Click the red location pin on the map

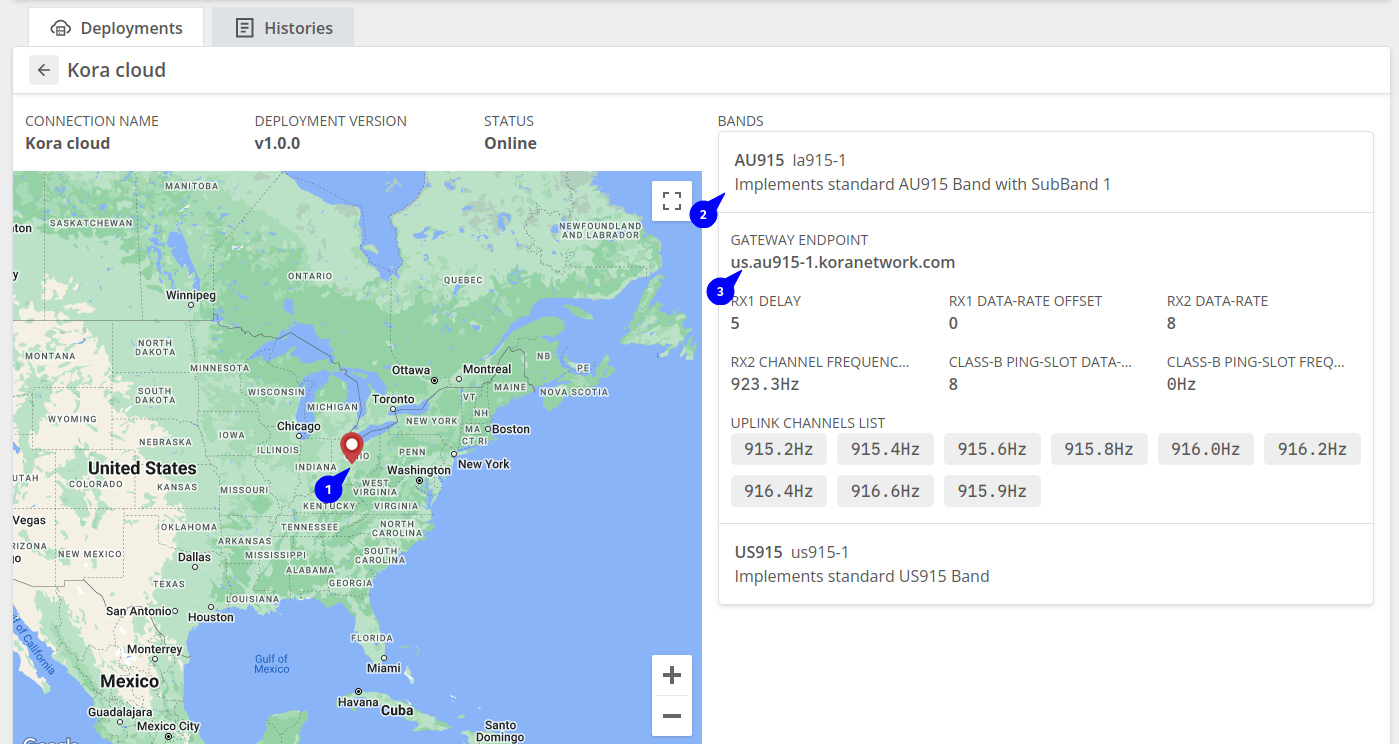point(352,449)
